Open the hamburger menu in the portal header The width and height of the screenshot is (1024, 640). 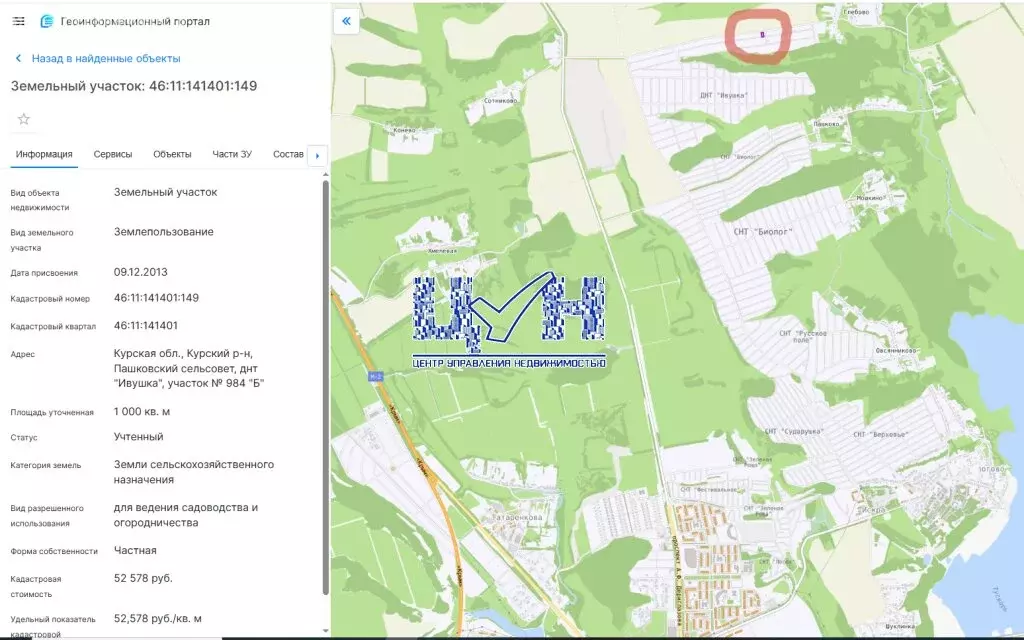pos(18,21)
